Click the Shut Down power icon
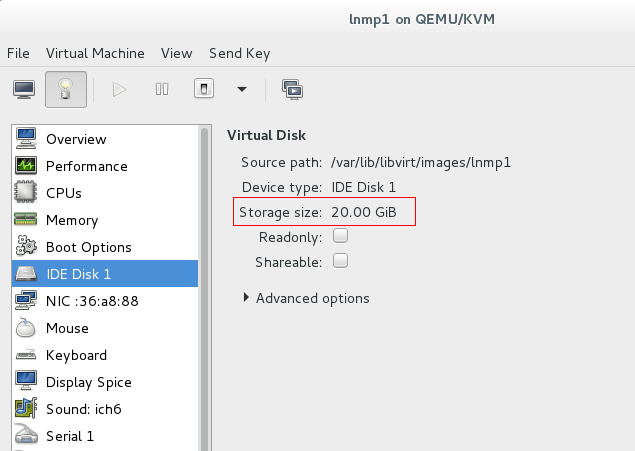635x451 pixels. pyautogui.click(x=203, y=89)
